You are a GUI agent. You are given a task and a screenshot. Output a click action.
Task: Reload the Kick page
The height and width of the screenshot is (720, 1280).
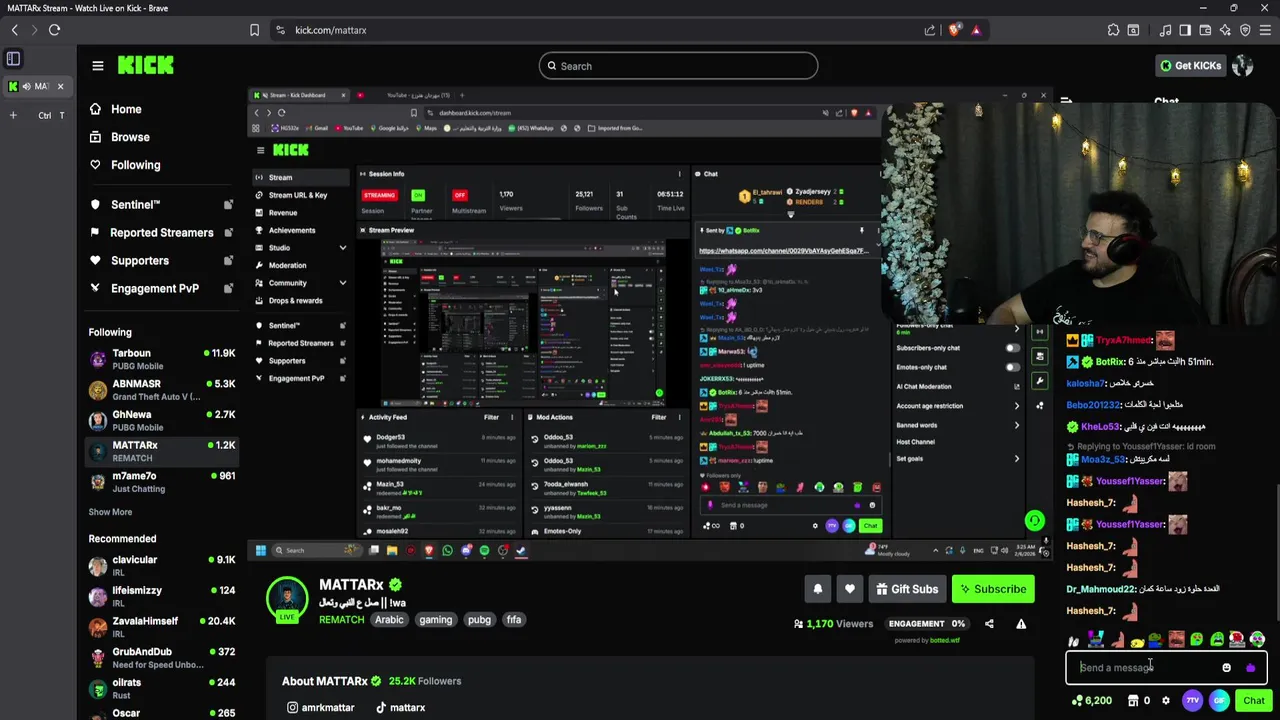[x=54, y=30]
